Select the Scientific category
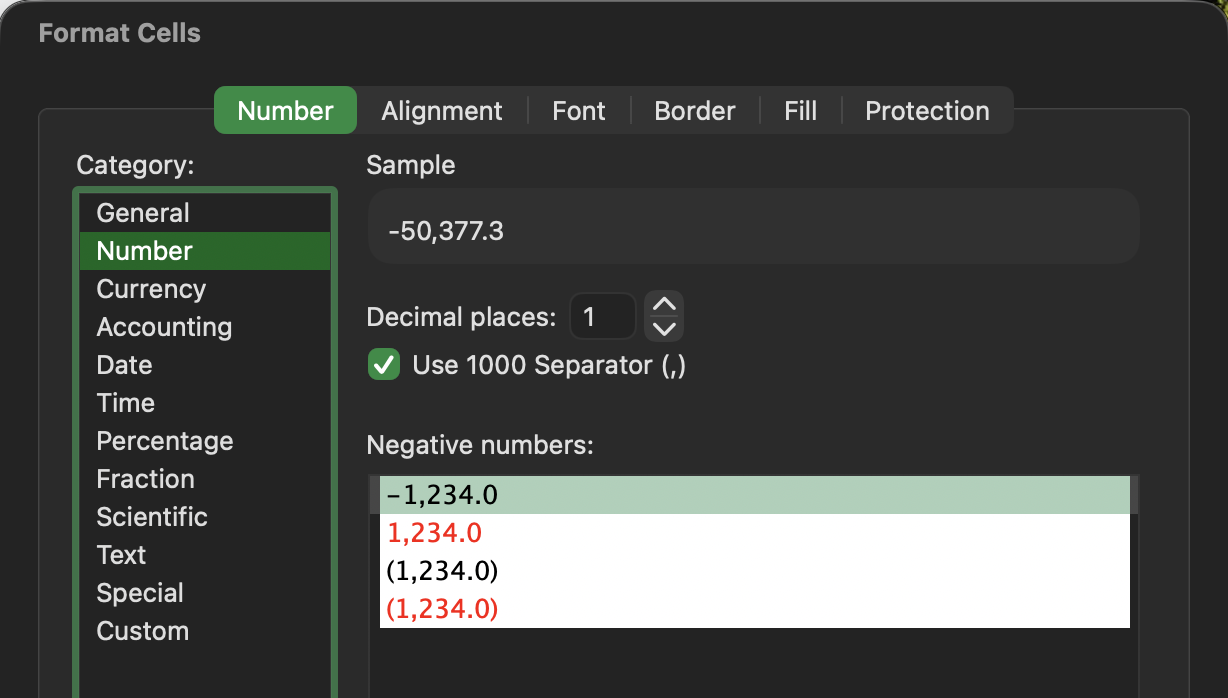Image resolution: width=1228 pixels, height=698 pixels. (152, 517)
